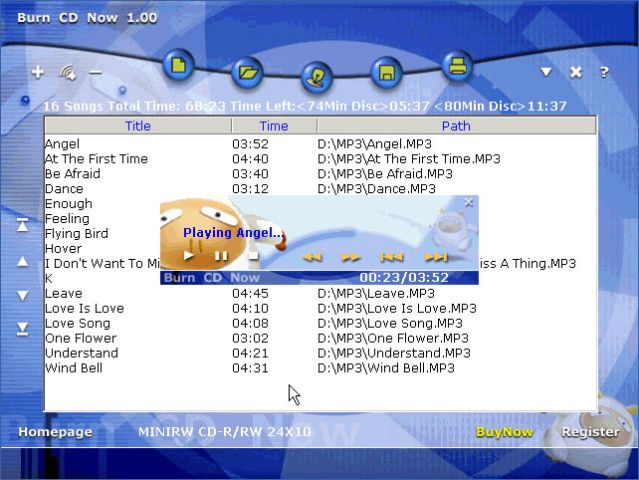Click path D:\MP3\Angel.MP3

tap(375, 144)
